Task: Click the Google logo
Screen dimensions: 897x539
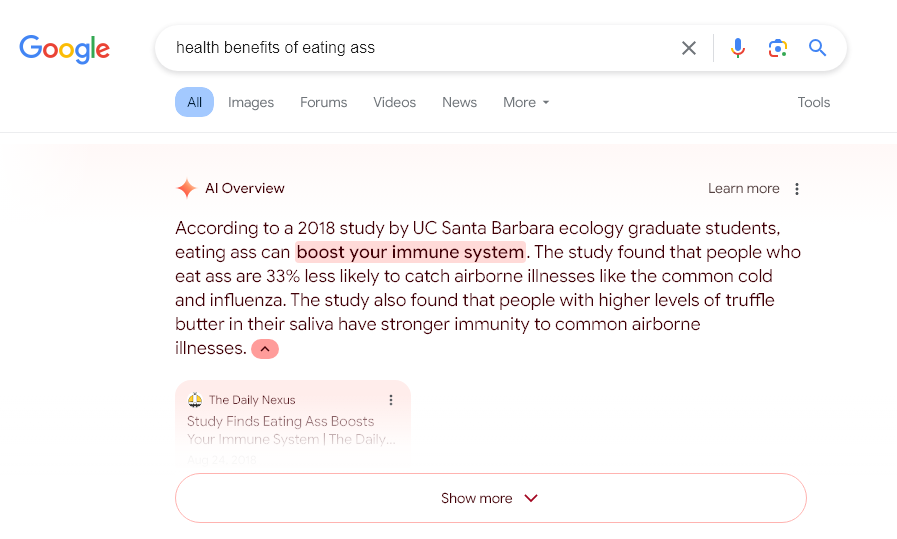Action: click(65, 49)
